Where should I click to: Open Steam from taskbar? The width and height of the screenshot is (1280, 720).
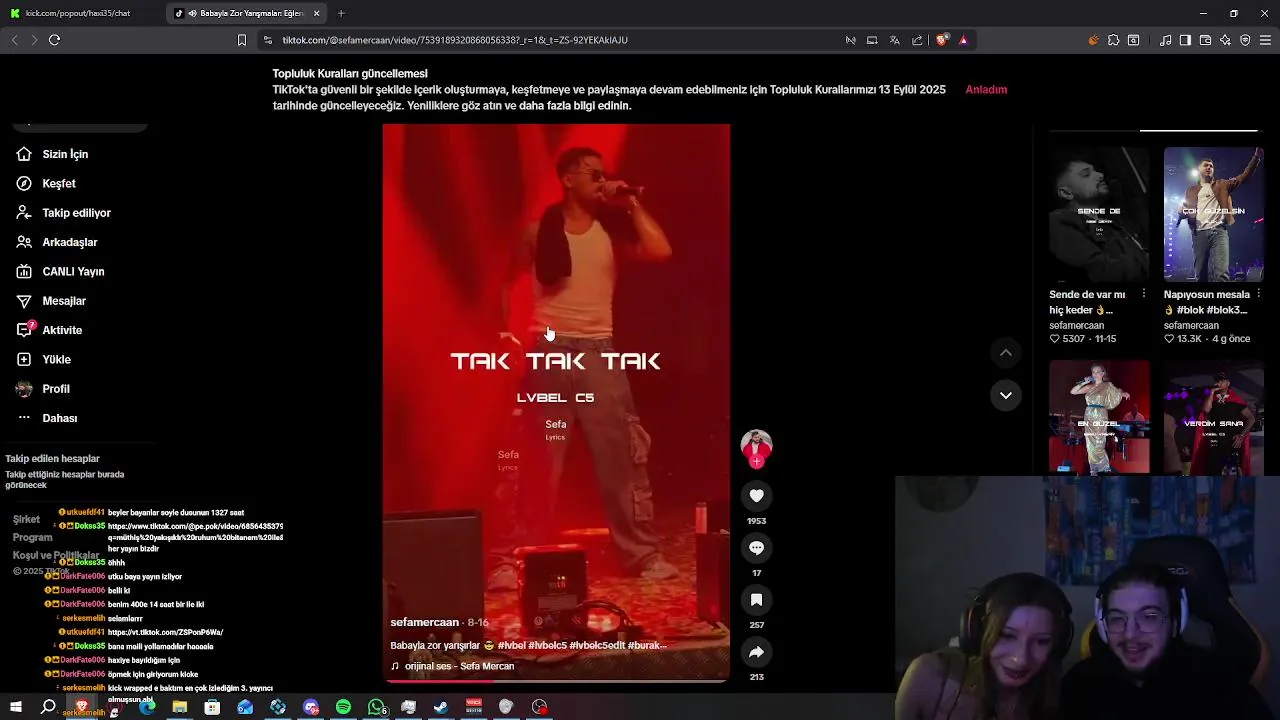point(441,707)
